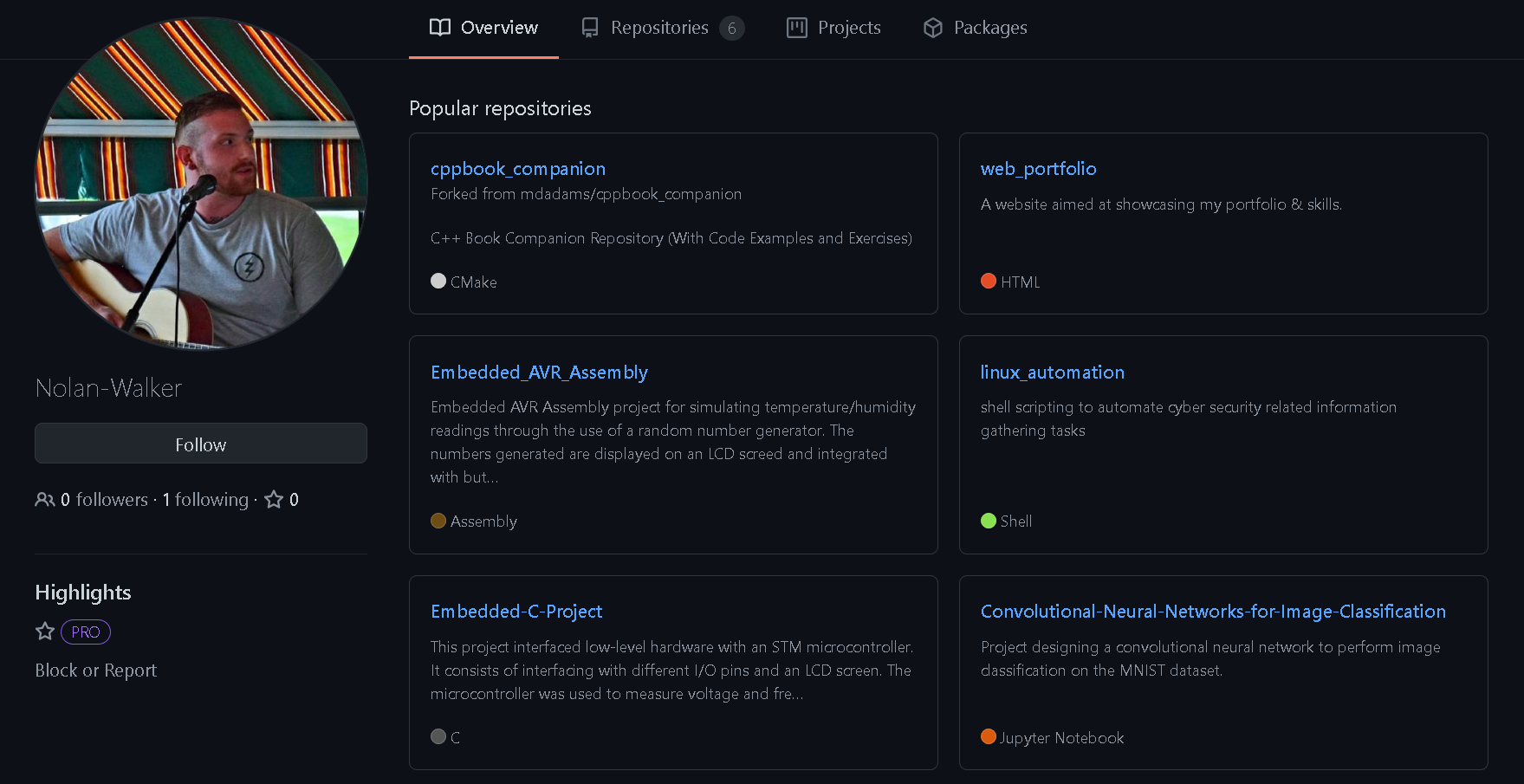The image size is (1524, 784).
Task: Click the orange HTML language color dot
Action: 989,281
